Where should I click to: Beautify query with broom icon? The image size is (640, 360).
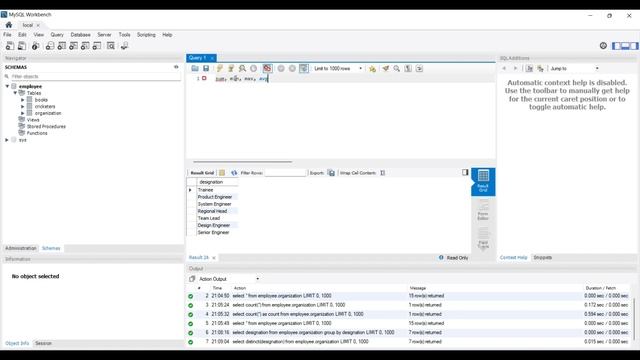pos(385,69)
